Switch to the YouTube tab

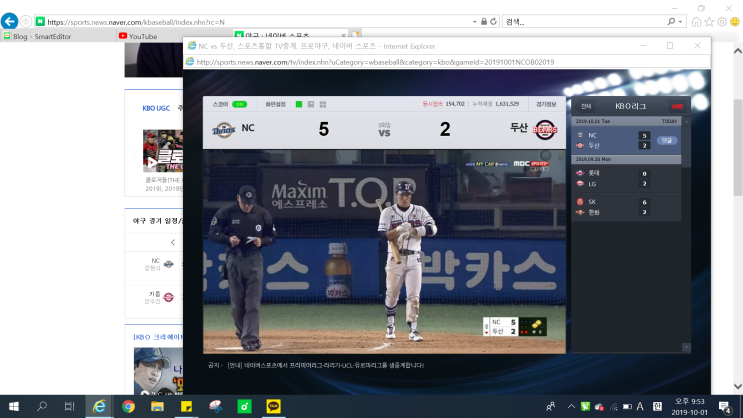(138, 36)
